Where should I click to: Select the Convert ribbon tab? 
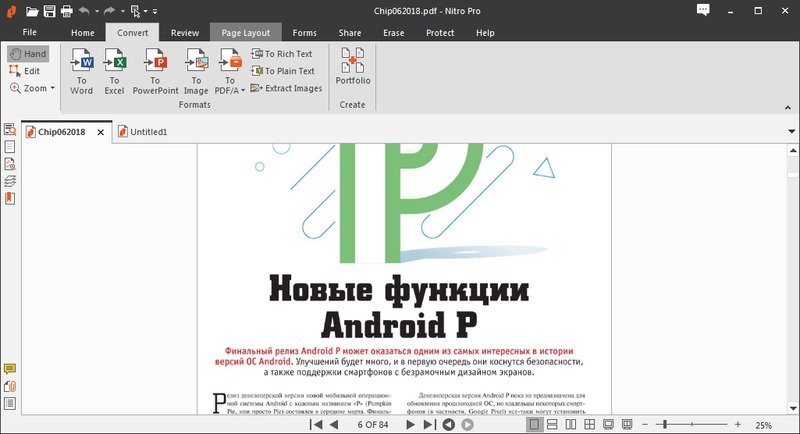[132, 33]
